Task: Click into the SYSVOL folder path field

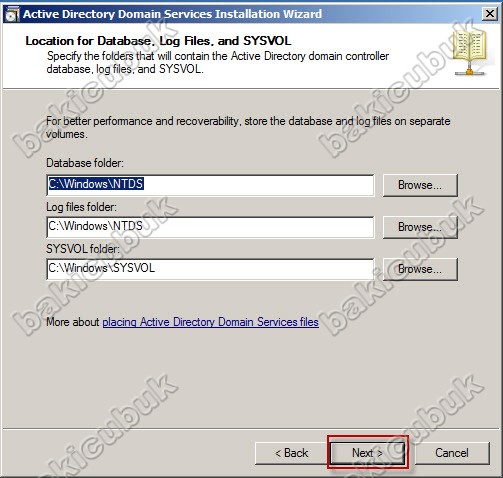Action: click(210, 269)
